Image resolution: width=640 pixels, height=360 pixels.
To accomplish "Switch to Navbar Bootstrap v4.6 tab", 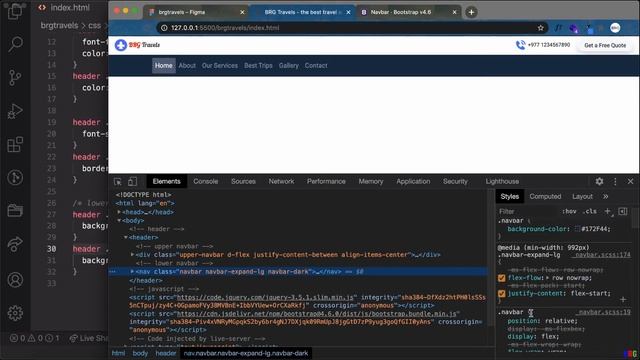I will (x=409, y=12).
